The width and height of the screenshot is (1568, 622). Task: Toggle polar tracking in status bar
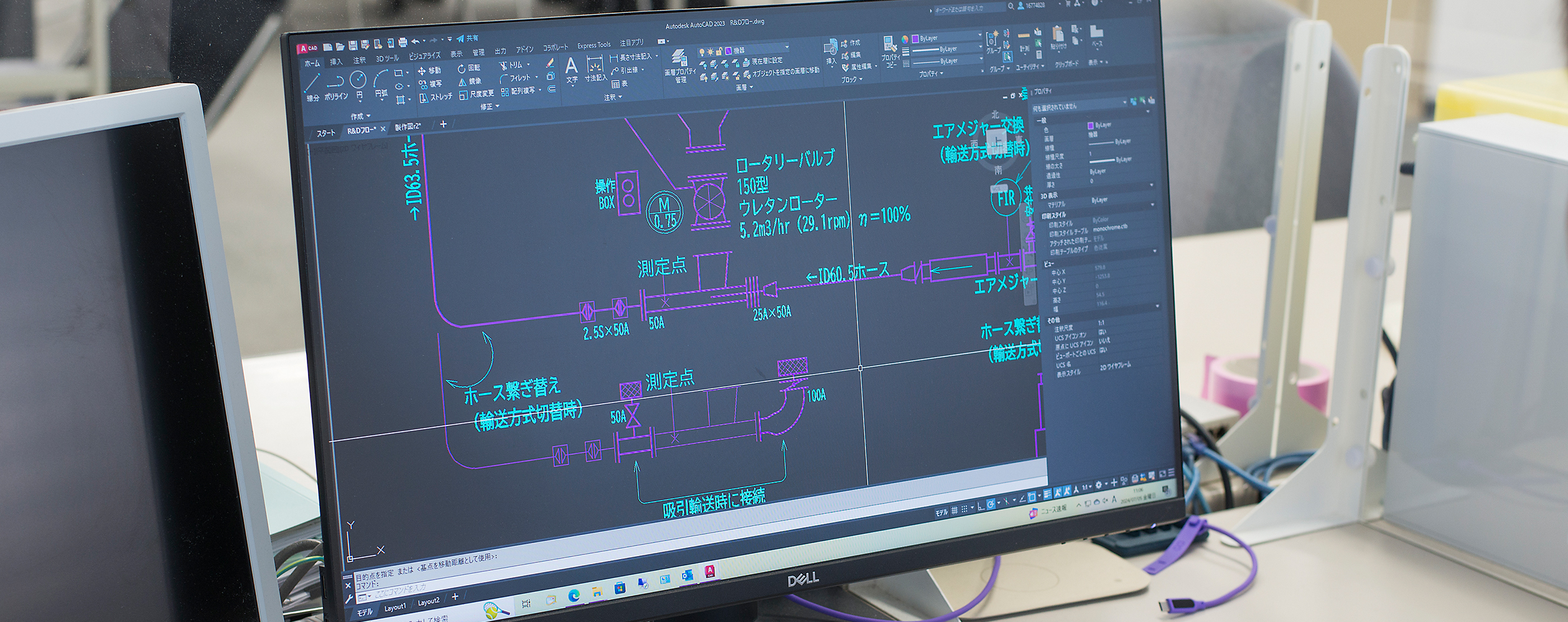991,506
